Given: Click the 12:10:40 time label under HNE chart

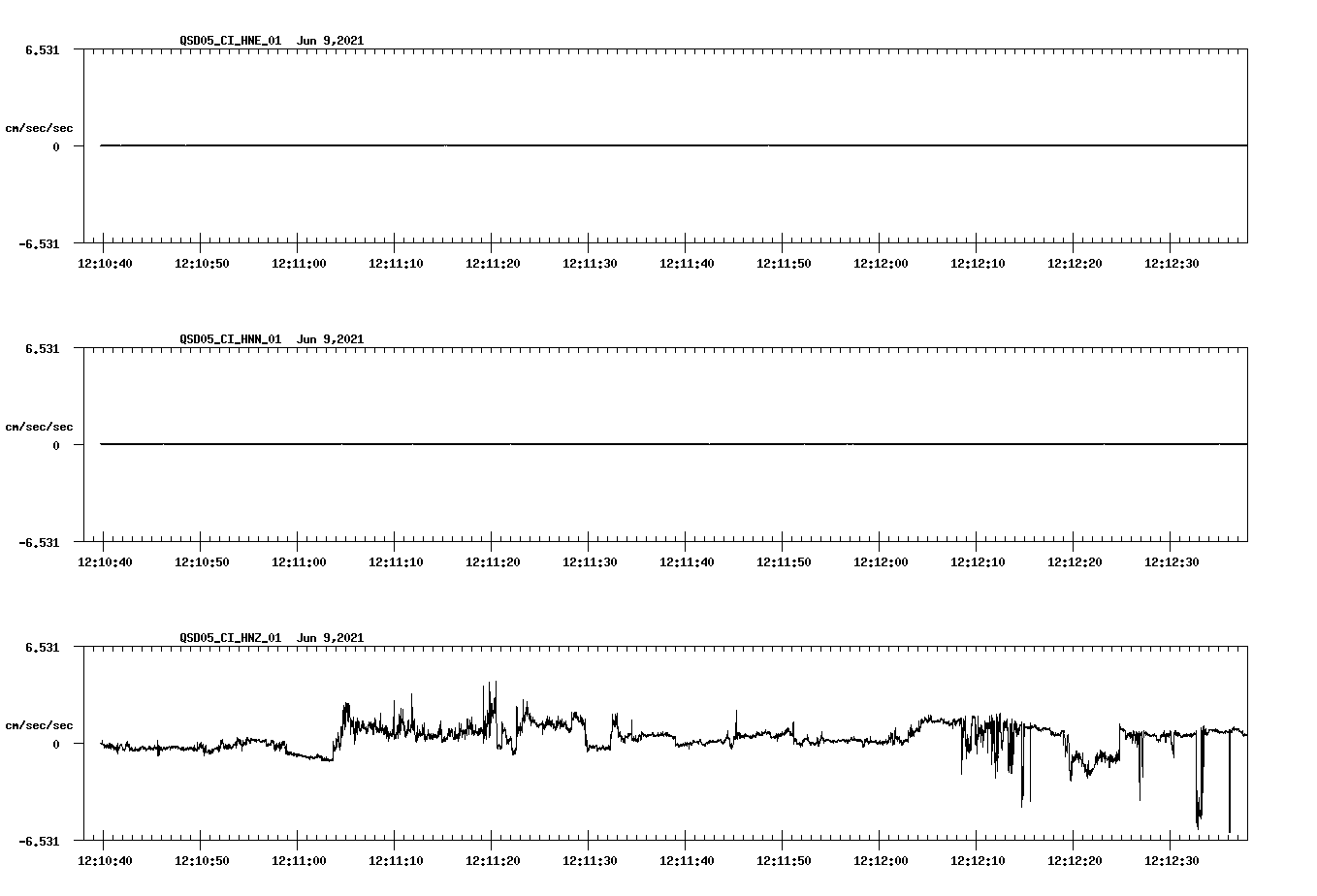Looking at the screenshot, I should pos(105,264).
